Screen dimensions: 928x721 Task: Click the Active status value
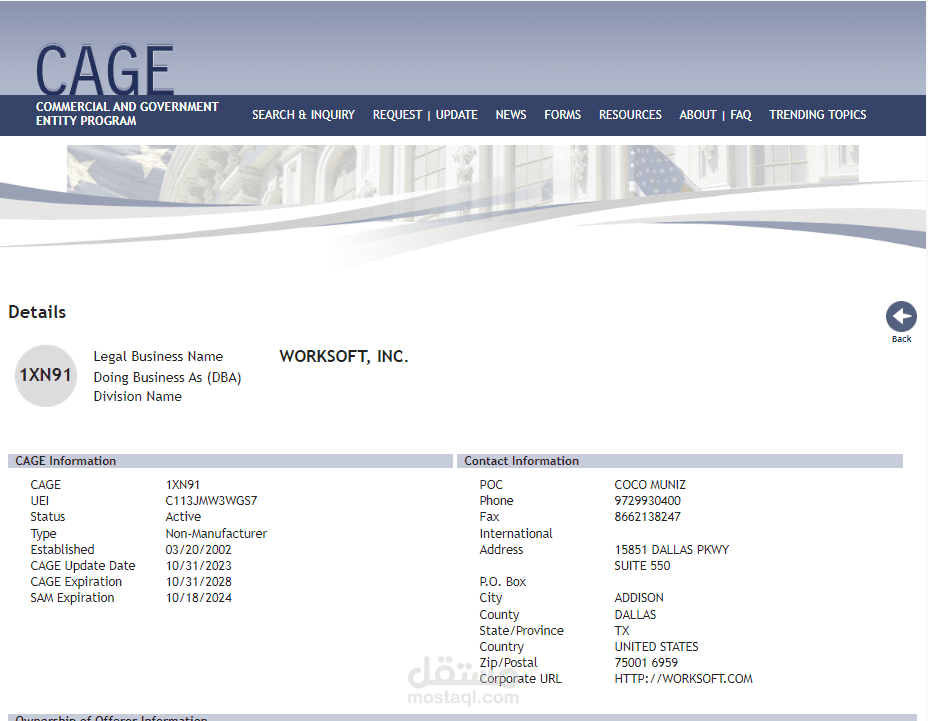tap(183, 517)
